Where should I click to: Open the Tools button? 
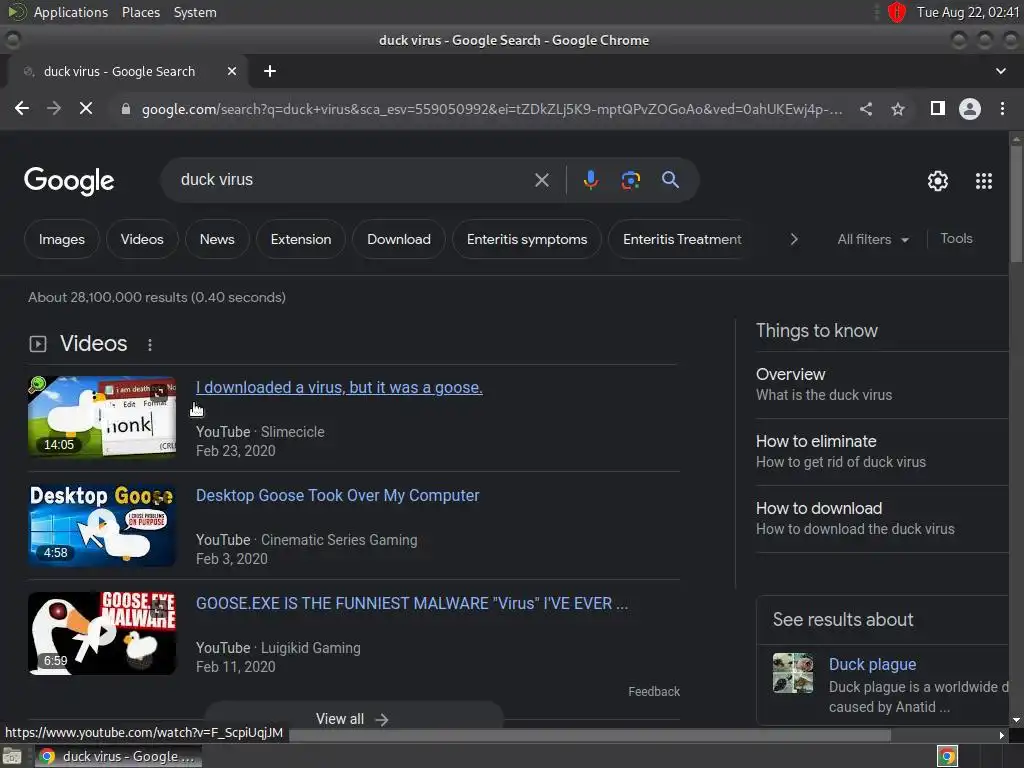point(956,238)
